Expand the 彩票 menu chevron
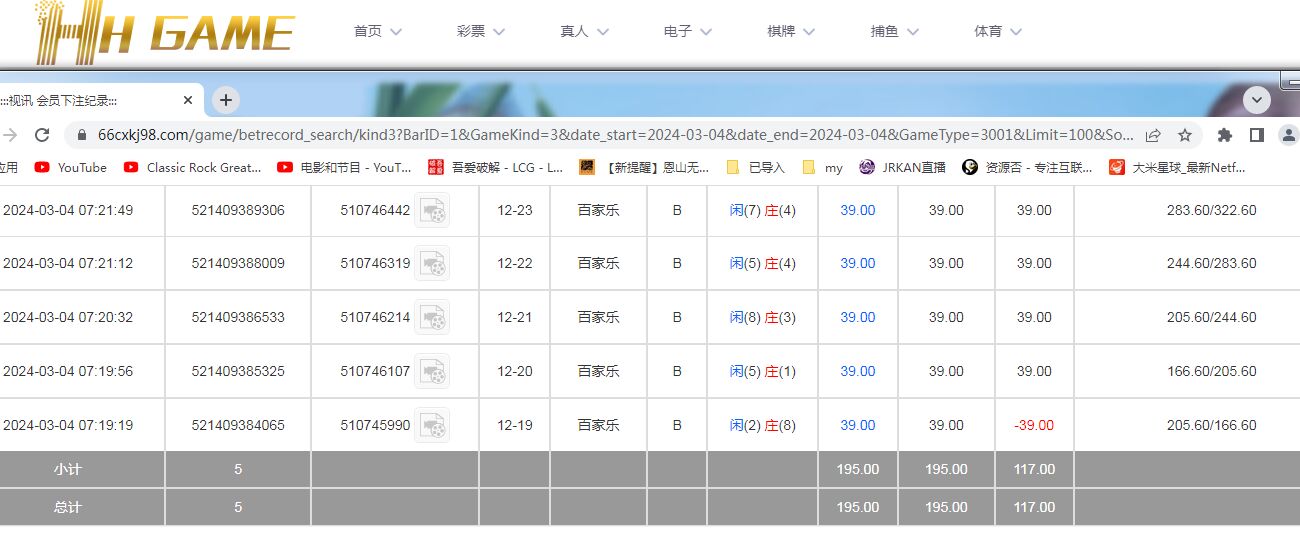The image size is (1300, 534). 499,32
